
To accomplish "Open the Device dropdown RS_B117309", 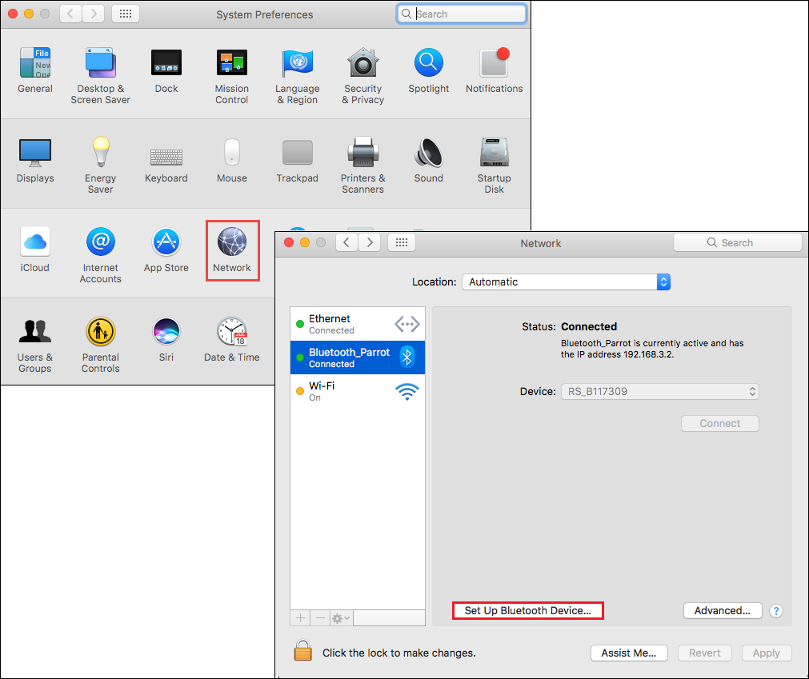I will (x=659, y=391).
